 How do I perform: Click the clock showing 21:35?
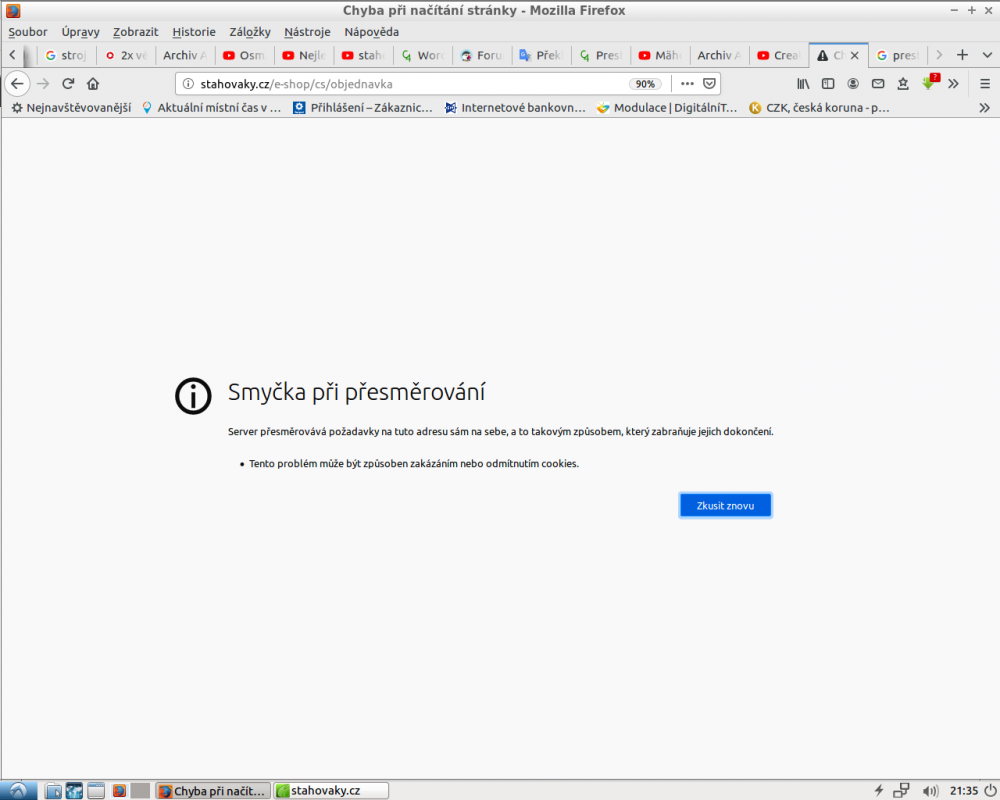(964, 791)
